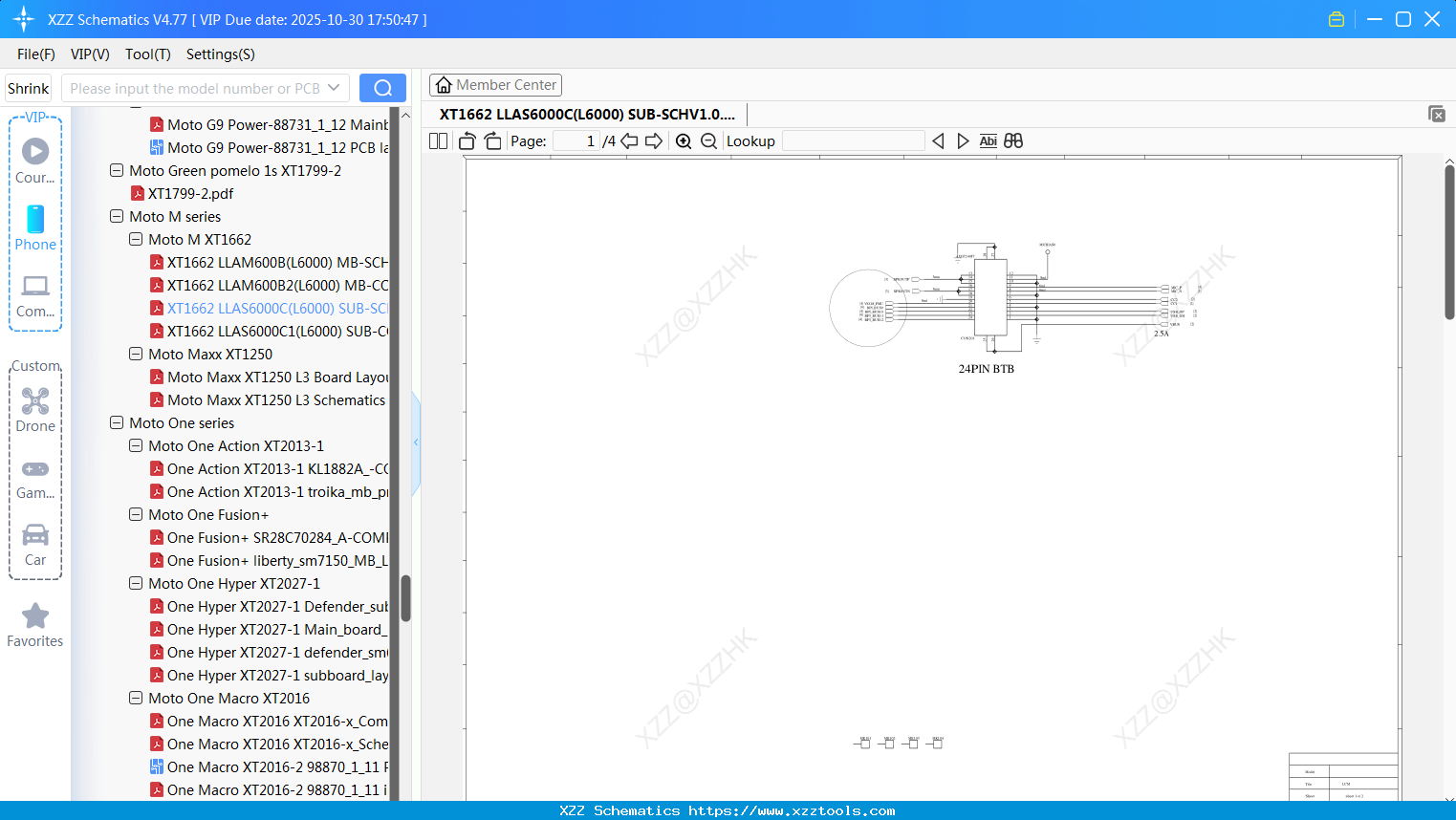Open the VIP(V) menu
The image size is (1456, 820).
pyautogui.click(x=90, y=54)
